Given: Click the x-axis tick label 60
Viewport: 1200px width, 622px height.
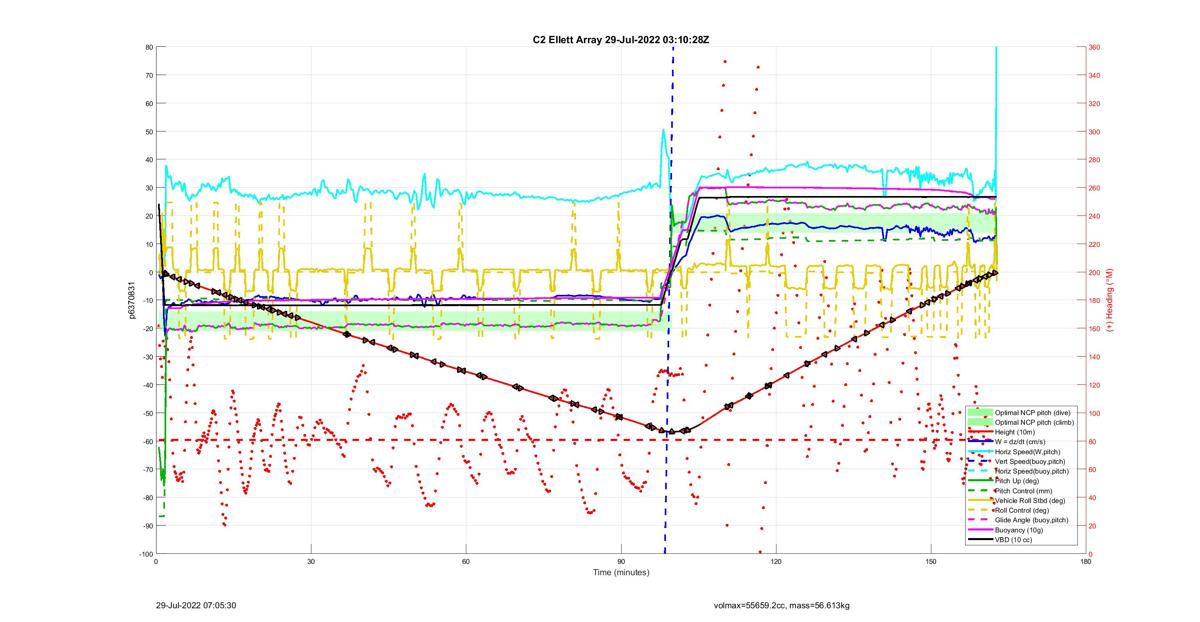Looking at the screenshot, I should click(x=466, y=562).
